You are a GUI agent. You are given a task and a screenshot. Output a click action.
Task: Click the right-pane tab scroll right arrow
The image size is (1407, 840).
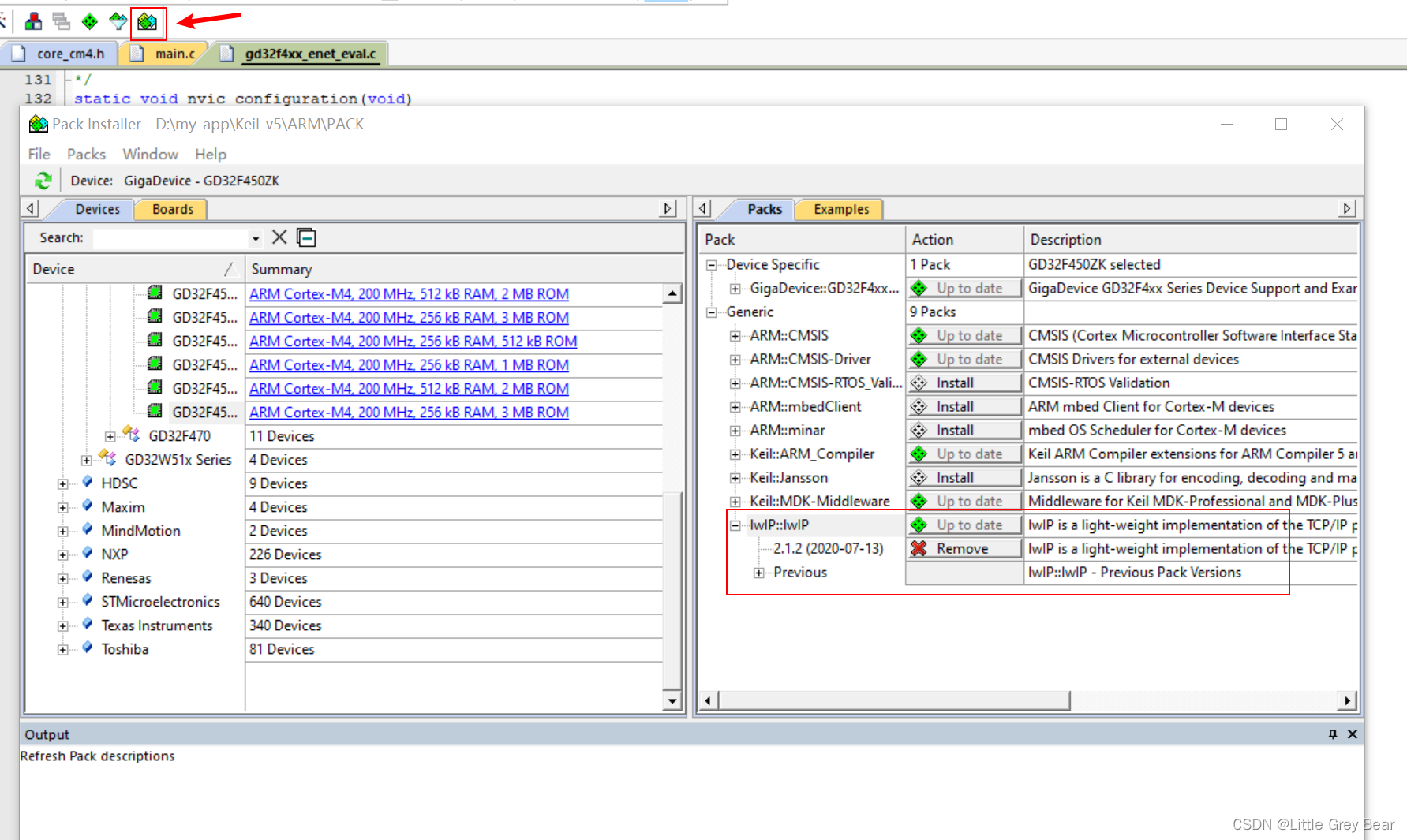pos(1347,208)
